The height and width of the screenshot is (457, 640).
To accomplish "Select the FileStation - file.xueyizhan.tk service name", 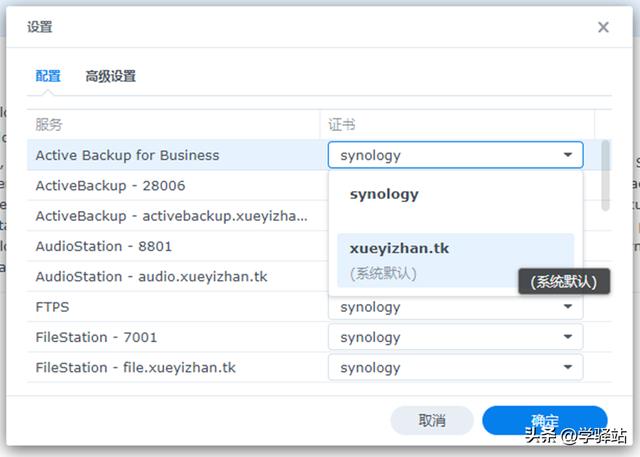I will pos(136,368).
